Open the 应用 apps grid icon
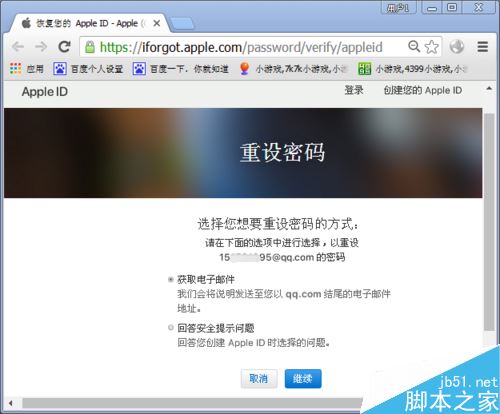This screenshot has height=414, width=500. point(16,69)
